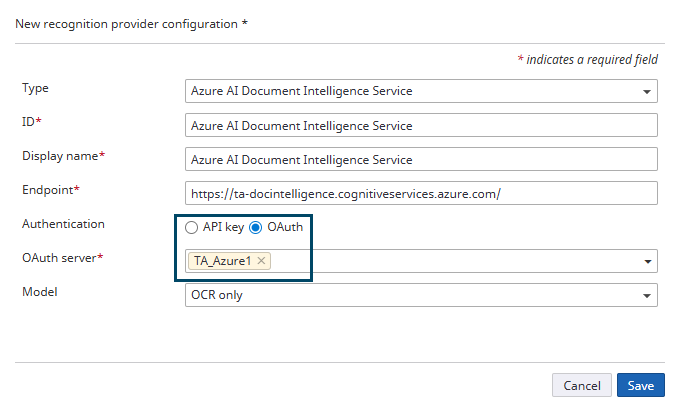Expand the OAuth server dropdown arrow
This screenshot has width=680, height=412.
647,262
